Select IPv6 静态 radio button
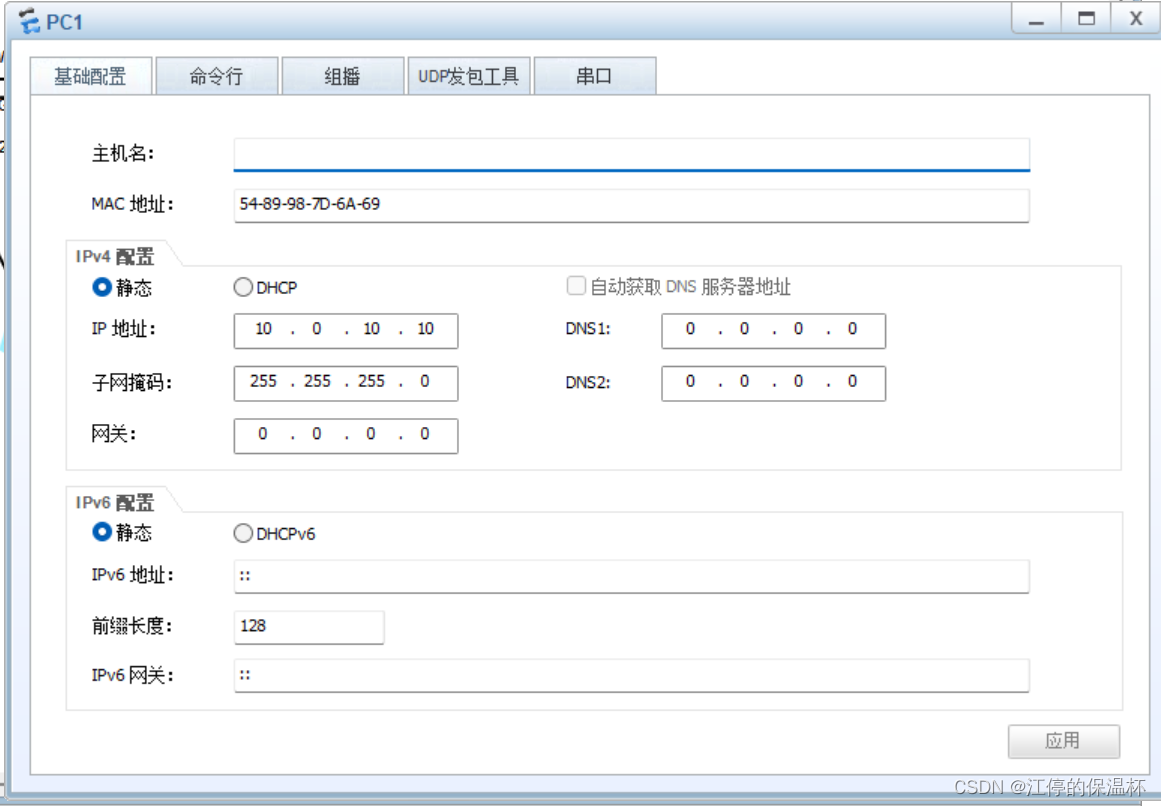The image size is (1161, 806). click(x=102, y=531)
